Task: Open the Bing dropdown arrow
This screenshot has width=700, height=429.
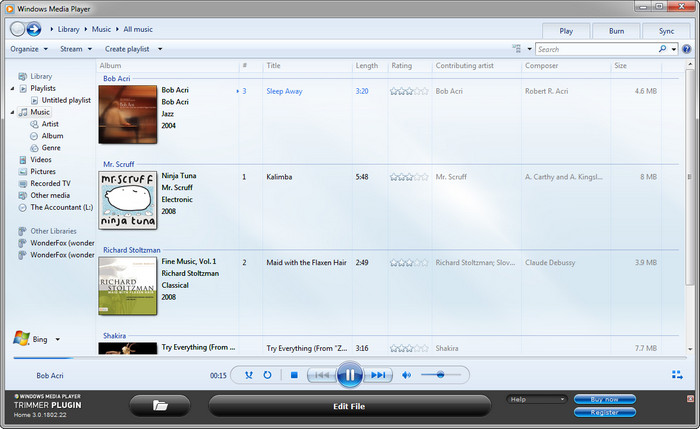Action: (58, 339)
